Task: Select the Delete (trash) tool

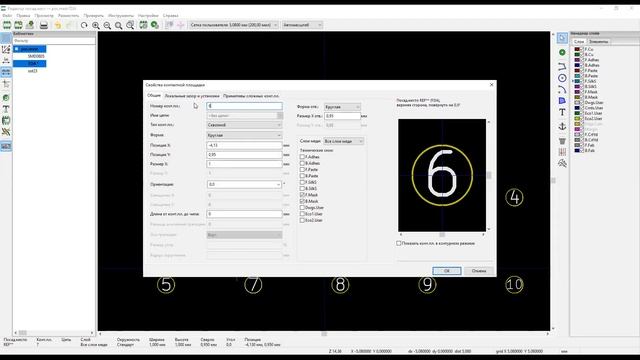Action: click(562, 141)
